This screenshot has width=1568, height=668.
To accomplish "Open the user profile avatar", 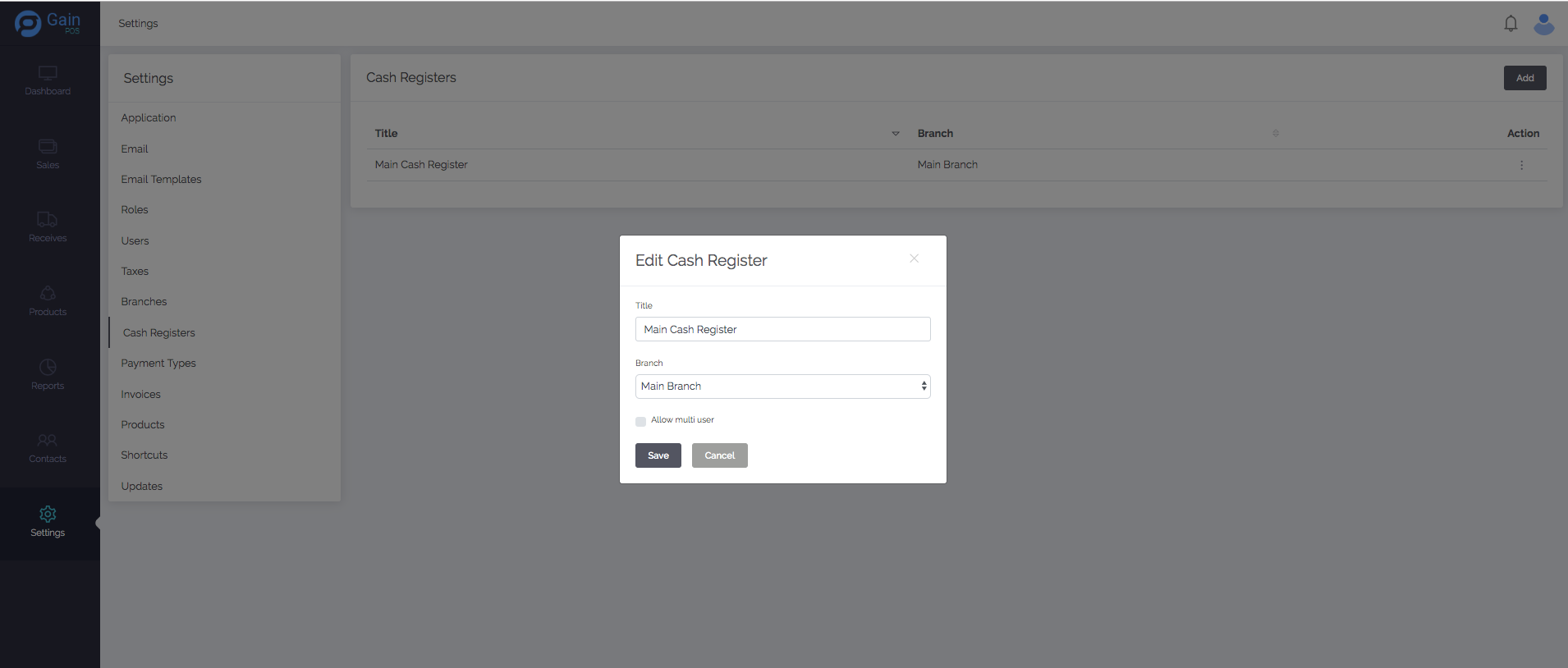I will pos(1543,24).
